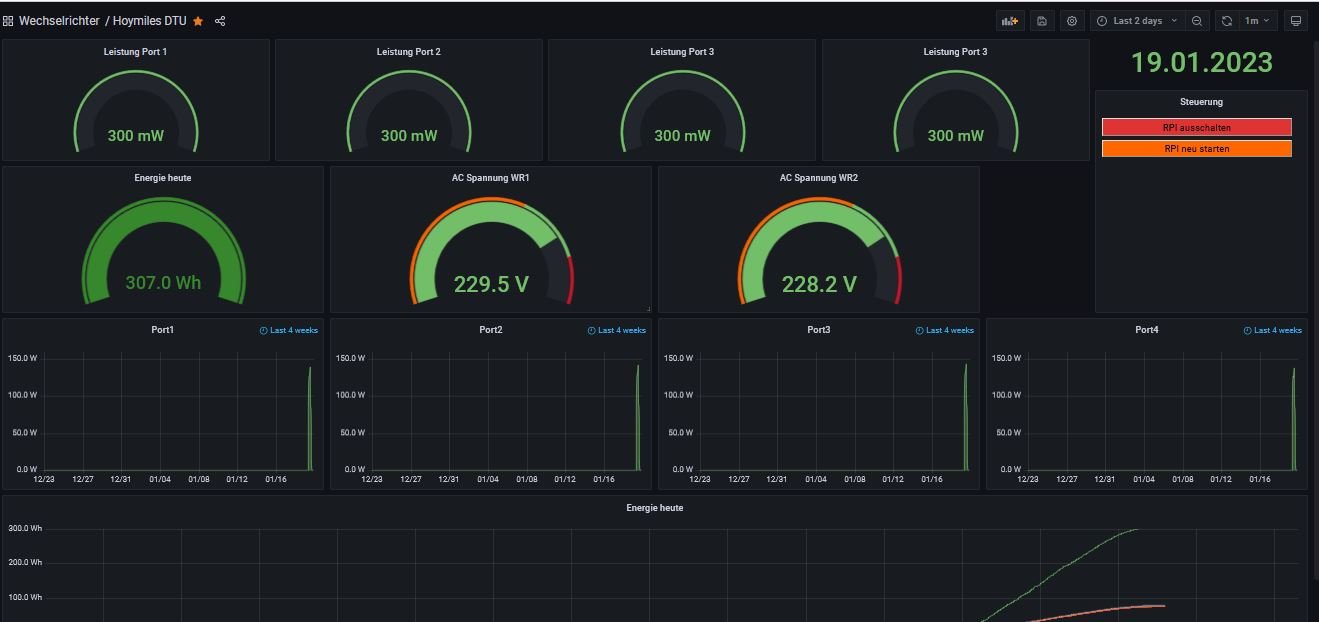This screenshot has height=622, width=1319.
Task: Open the Energie heute gauge panel menu
Action: pyautogui.click(x=162, y=178)
